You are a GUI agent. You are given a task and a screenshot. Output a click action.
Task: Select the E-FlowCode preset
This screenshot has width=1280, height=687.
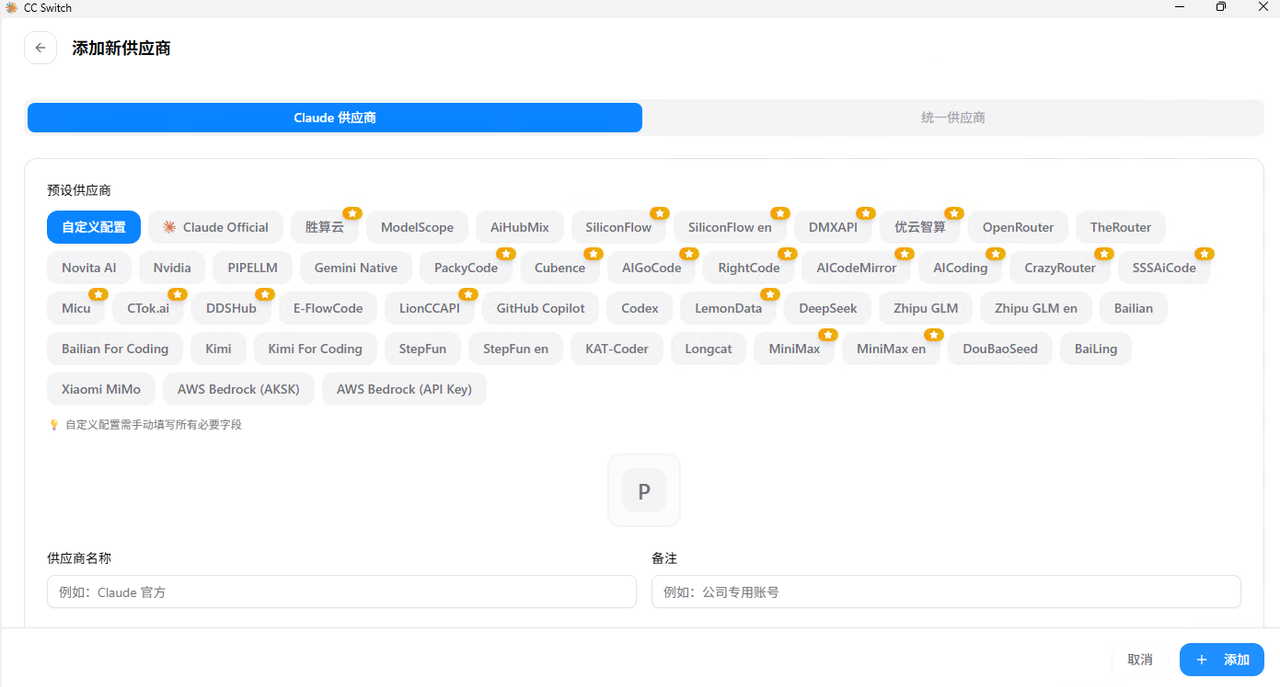328,308
